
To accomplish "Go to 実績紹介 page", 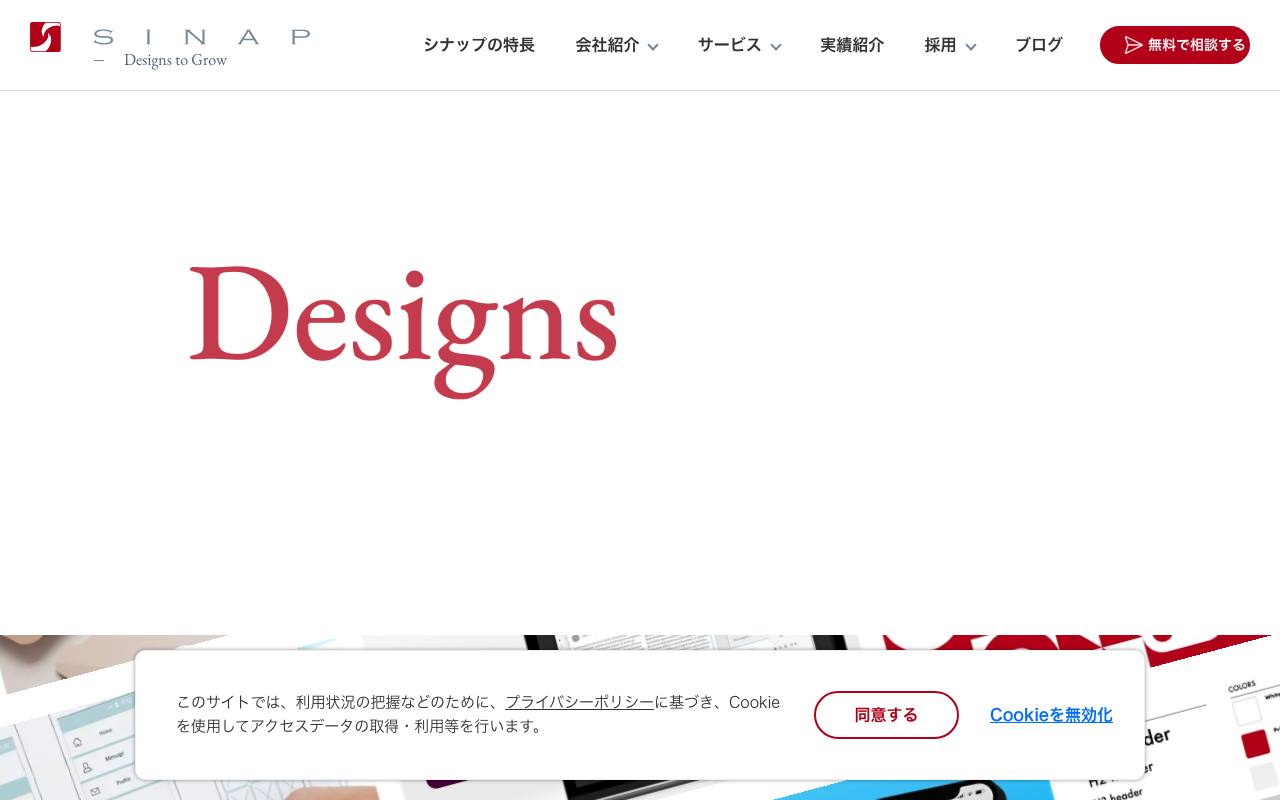I will (852, 45).
